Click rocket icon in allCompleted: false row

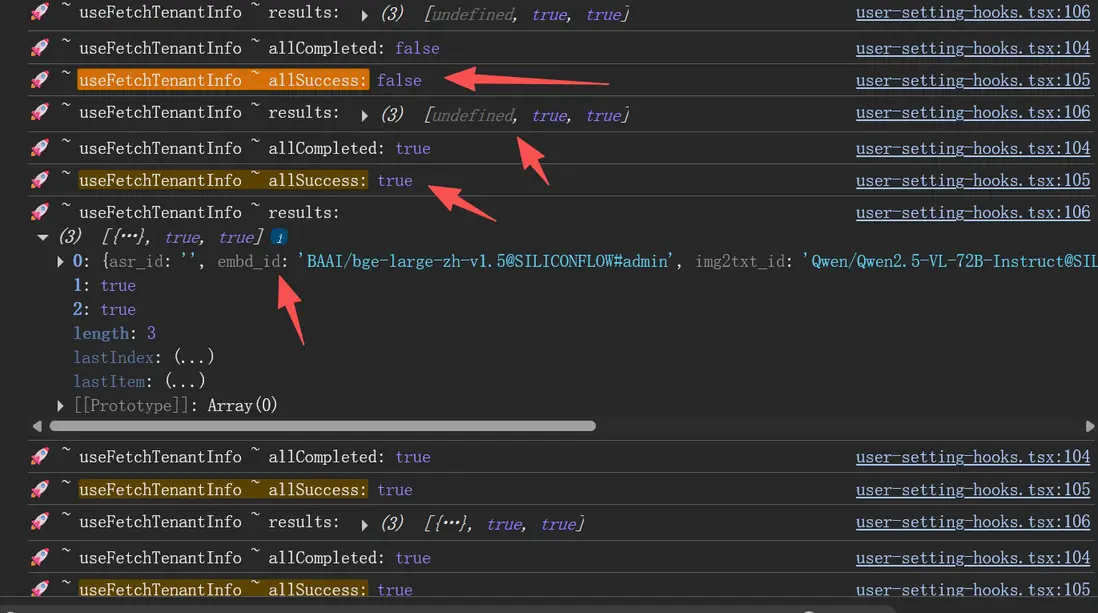click(40, 48)
